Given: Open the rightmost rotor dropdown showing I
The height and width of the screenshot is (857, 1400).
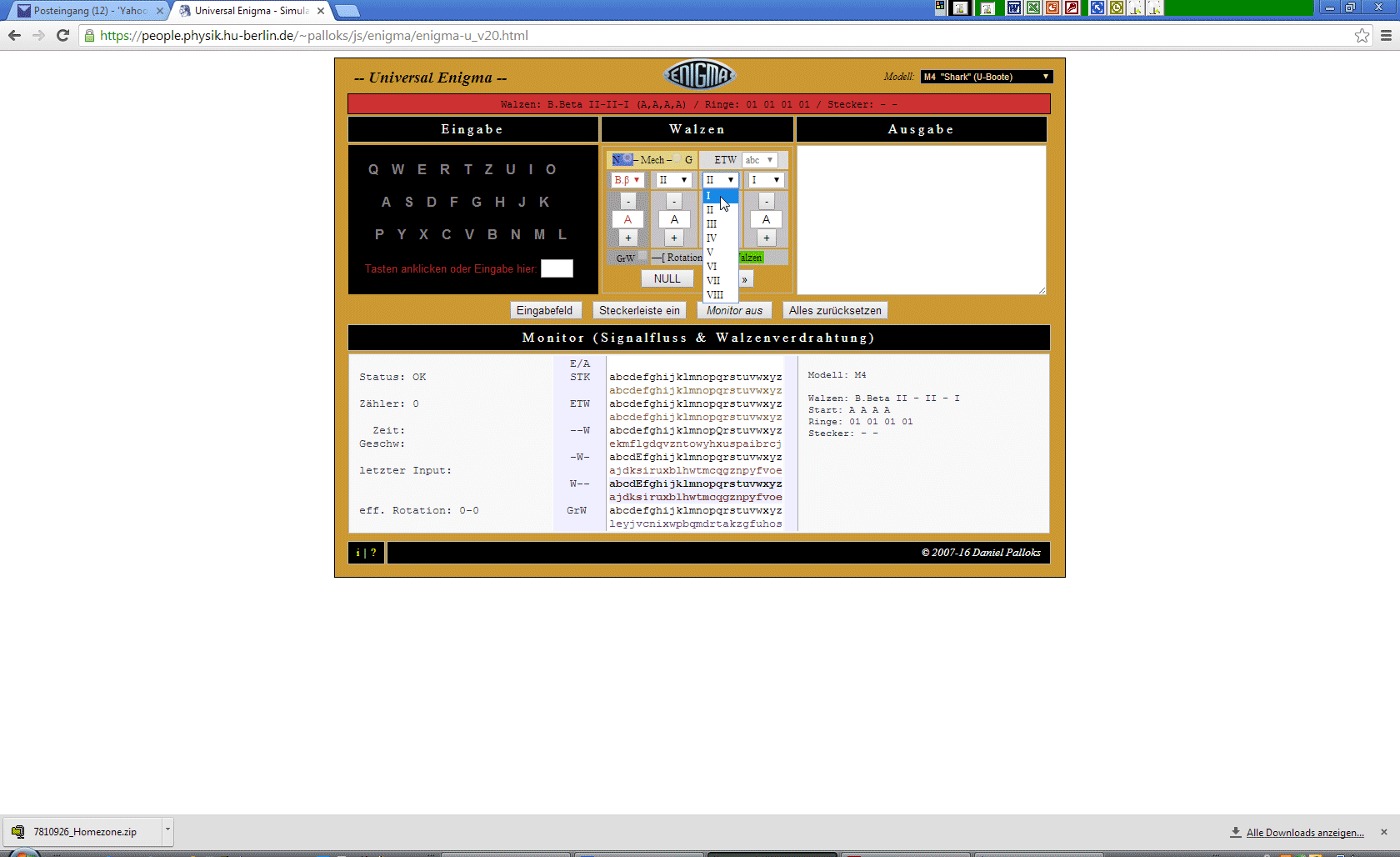Looking at the screenshot, I should 766,180.
